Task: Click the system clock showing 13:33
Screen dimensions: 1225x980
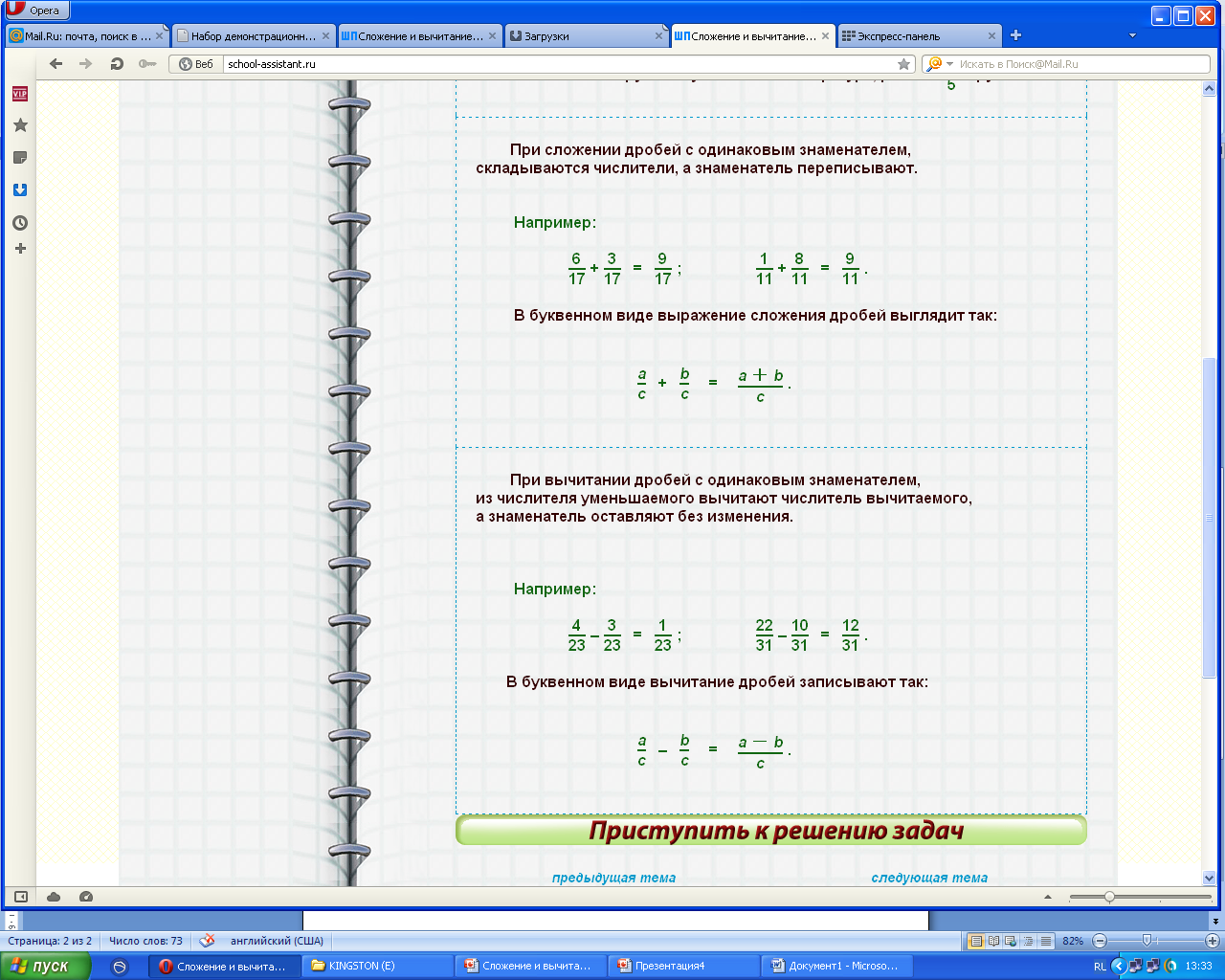Action: coord(1199,967)
